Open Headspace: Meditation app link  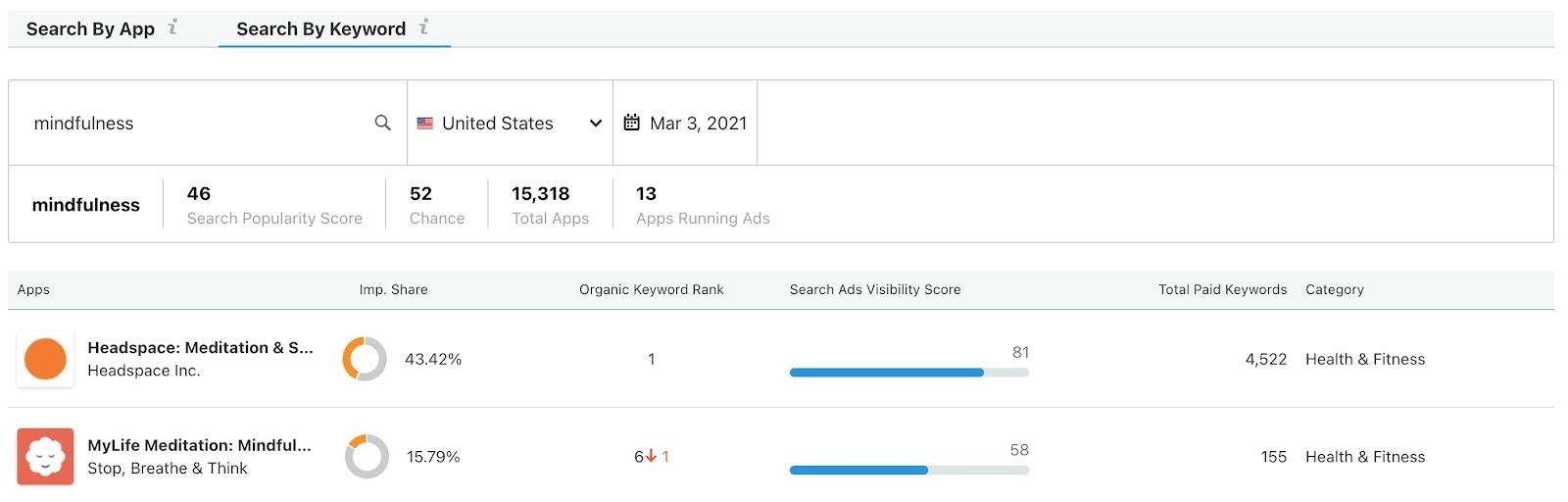click(200, 348)
